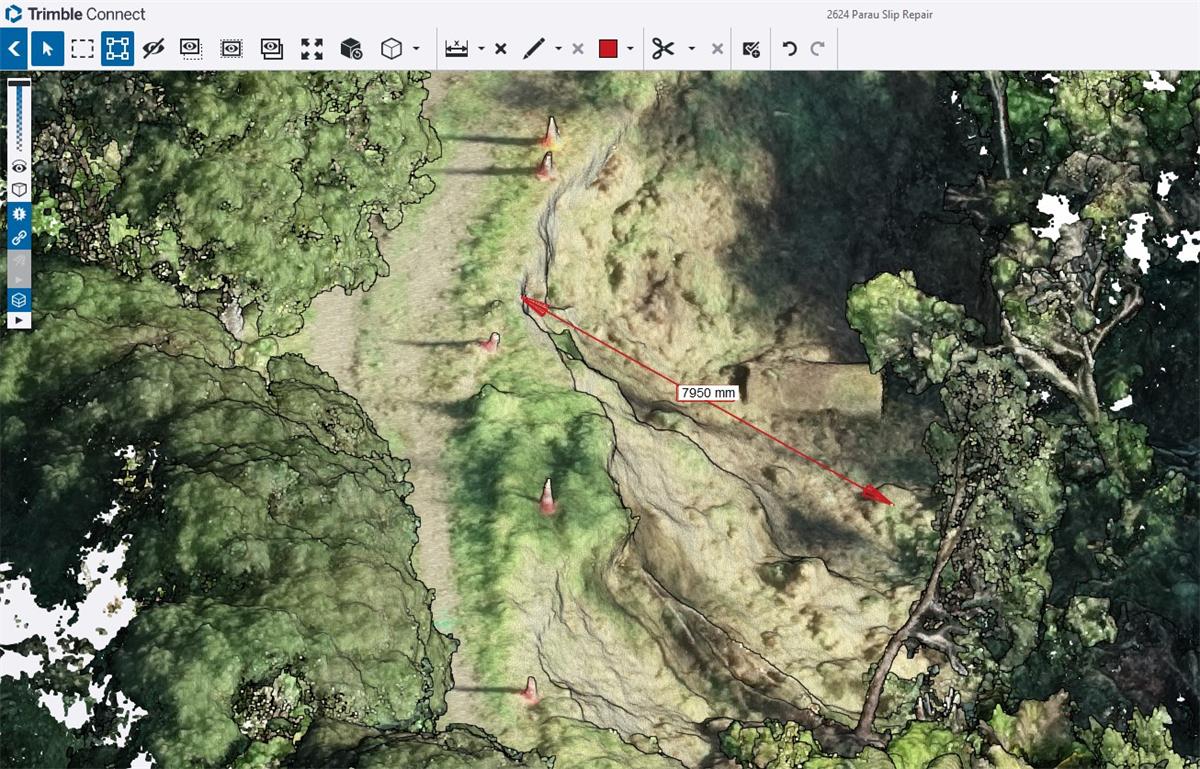Toggle the blue starburst alert button
The width and height of the screenshot is (1200, 769).
(19, 213)
